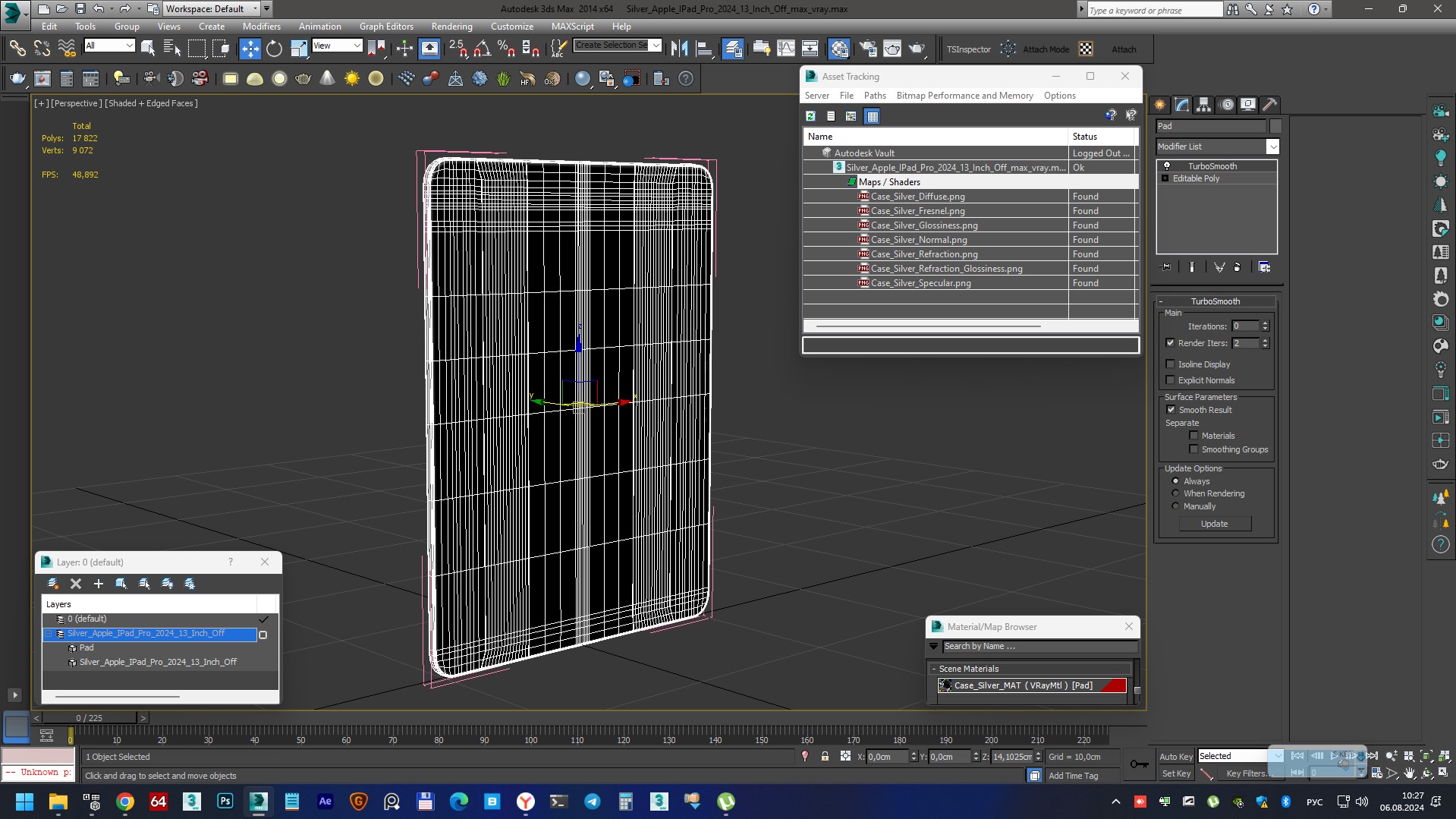Screen dimensions: 1456x819
Task: Click the Set Key button
Action: click(x=1176, y=773)
